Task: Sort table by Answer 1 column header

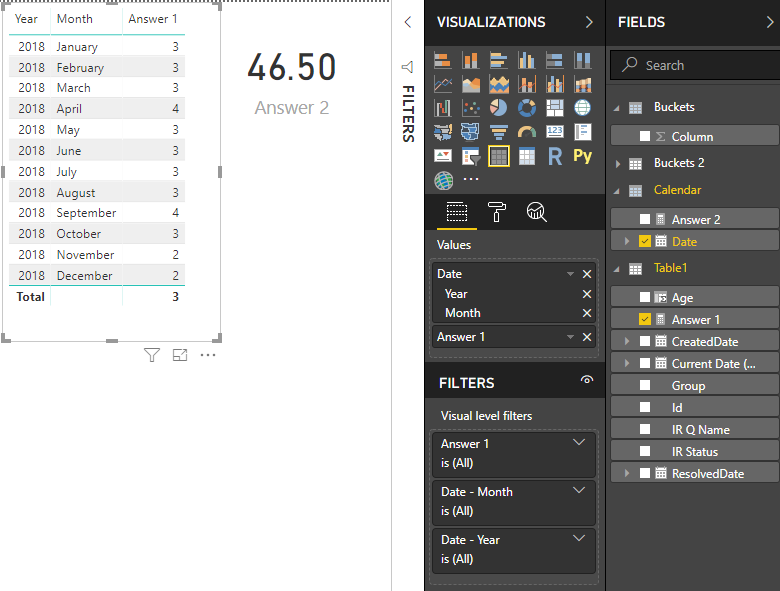Action: tap(153, 19)
